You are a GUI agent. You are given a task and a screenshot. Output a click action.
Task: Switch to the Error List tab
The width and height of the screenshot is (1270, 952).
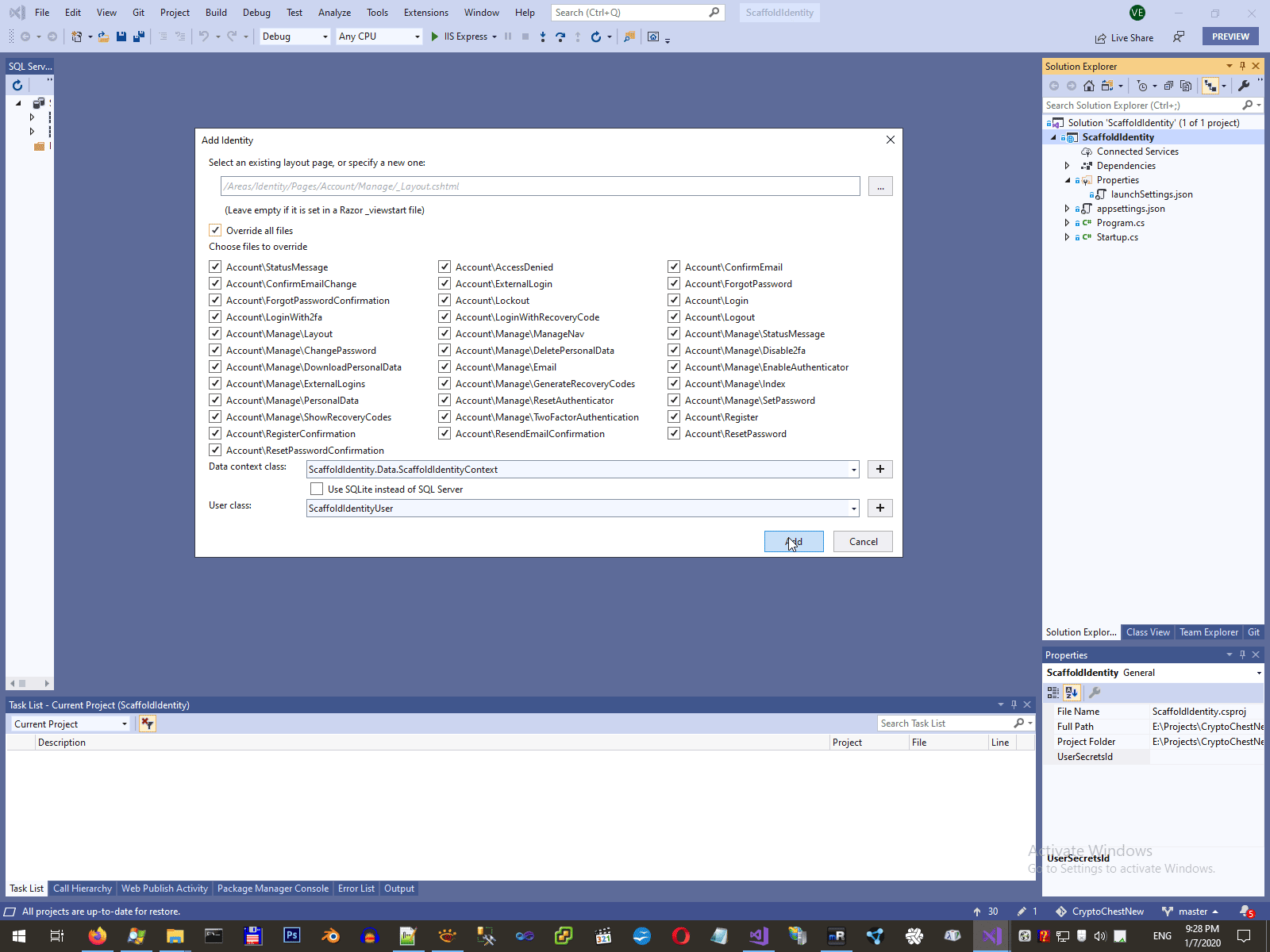pyautogui.click(x=356, y=889)
